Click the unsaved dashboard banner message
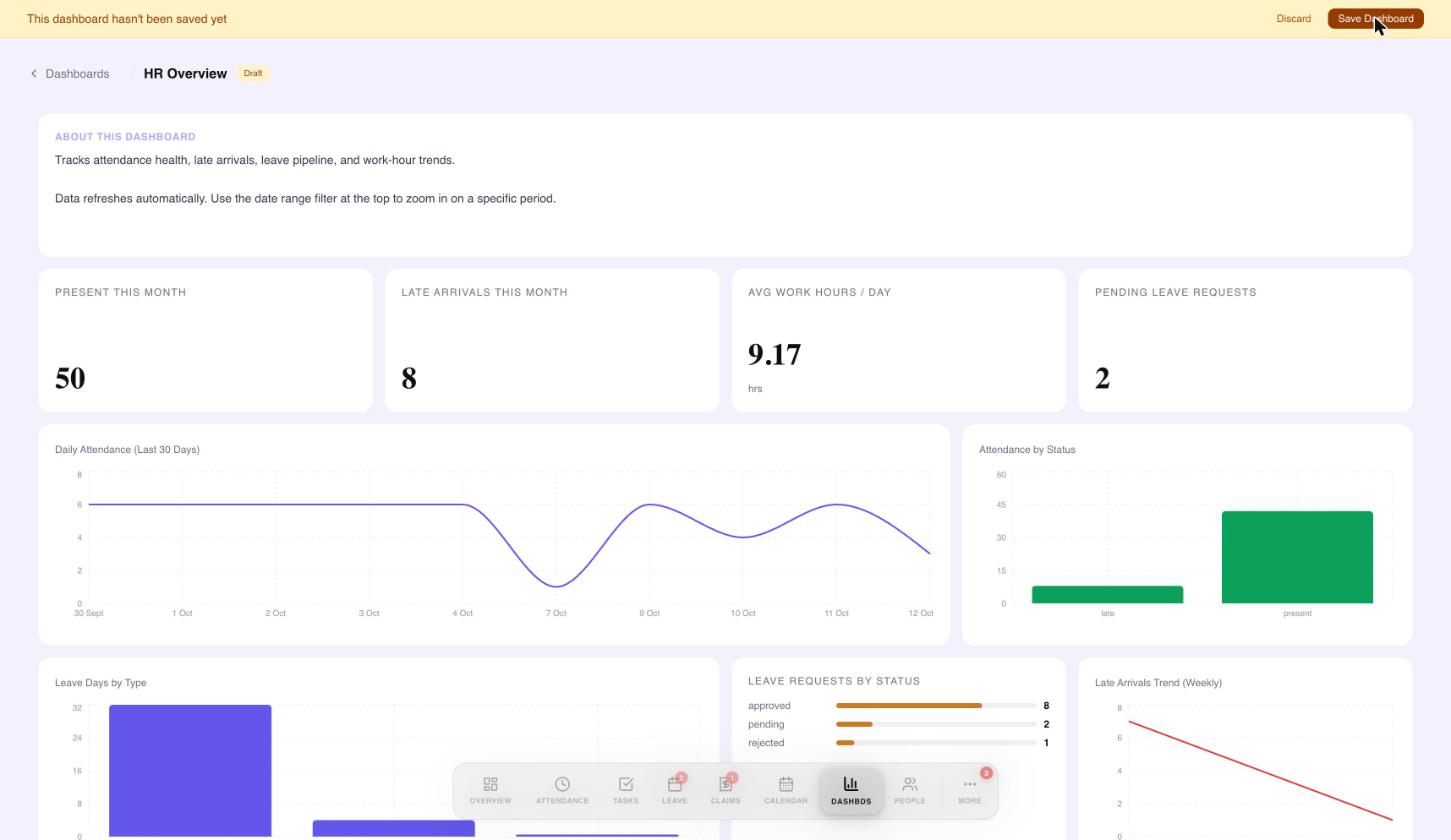Viewport: 1451px width, 840px height. [127, 19]
